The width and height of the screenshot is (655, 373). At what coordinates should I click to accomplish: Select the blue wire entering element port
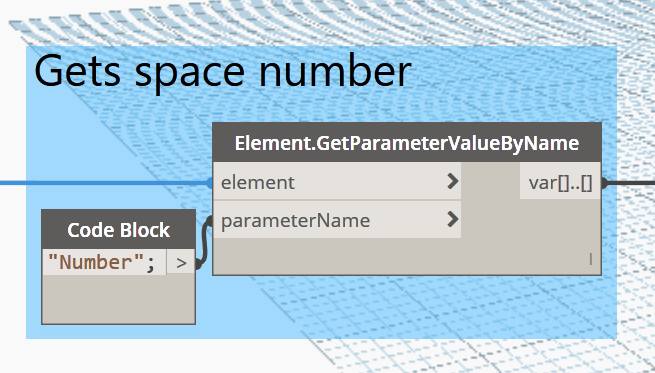click(104, 183)
